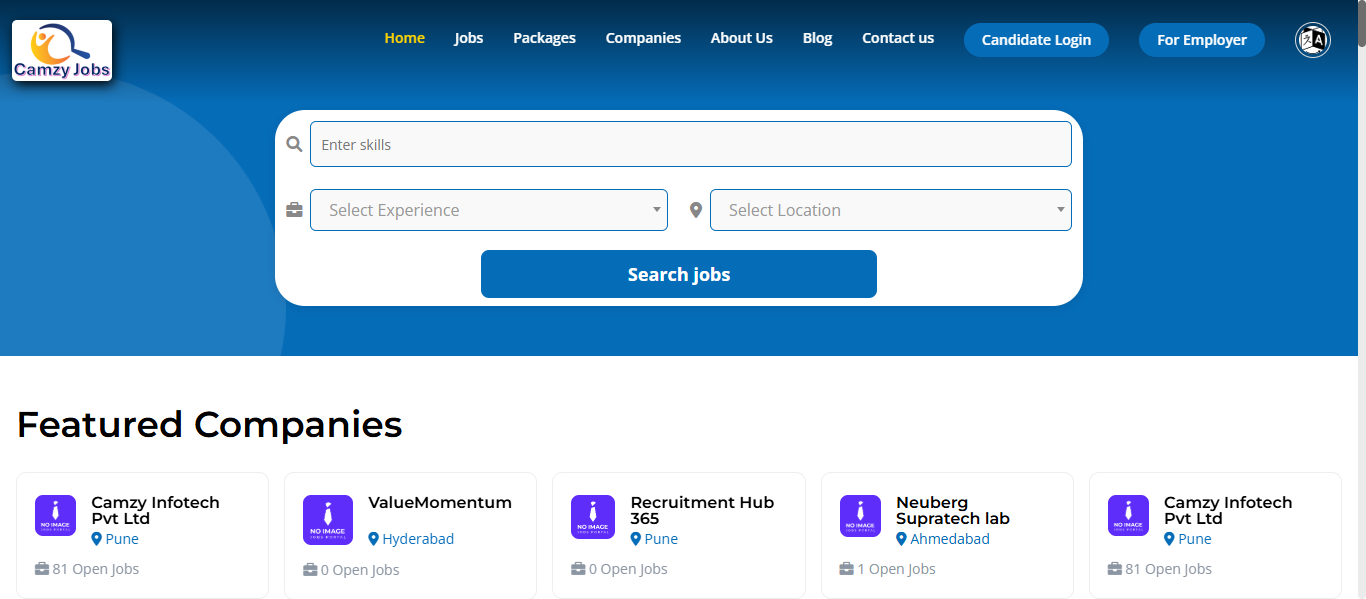Open the About Us page
This screenshot has width=1366, height=599.
(742, 38)
